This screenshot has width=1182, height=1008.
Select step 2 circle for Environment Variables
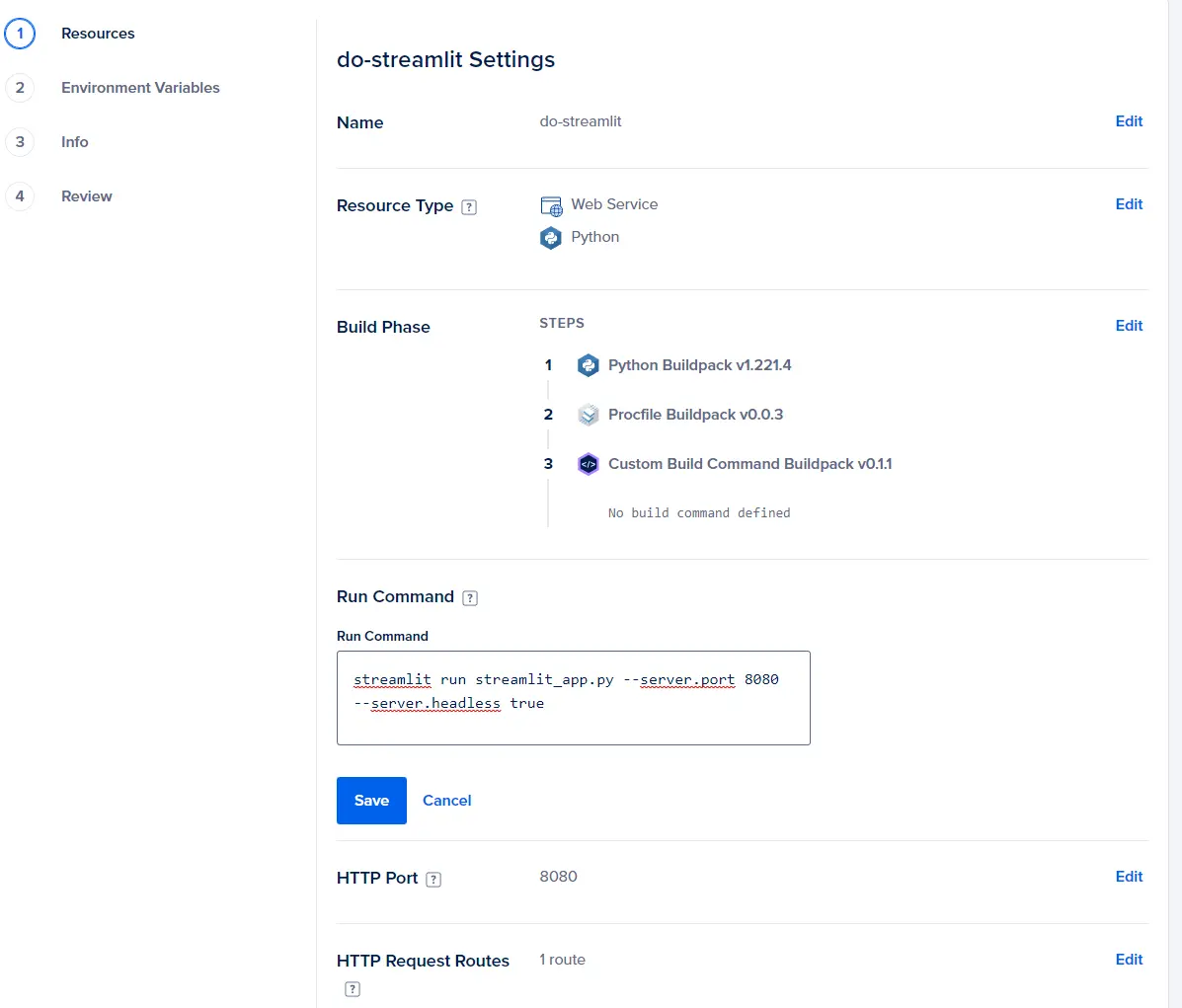[x=20, y=88]
